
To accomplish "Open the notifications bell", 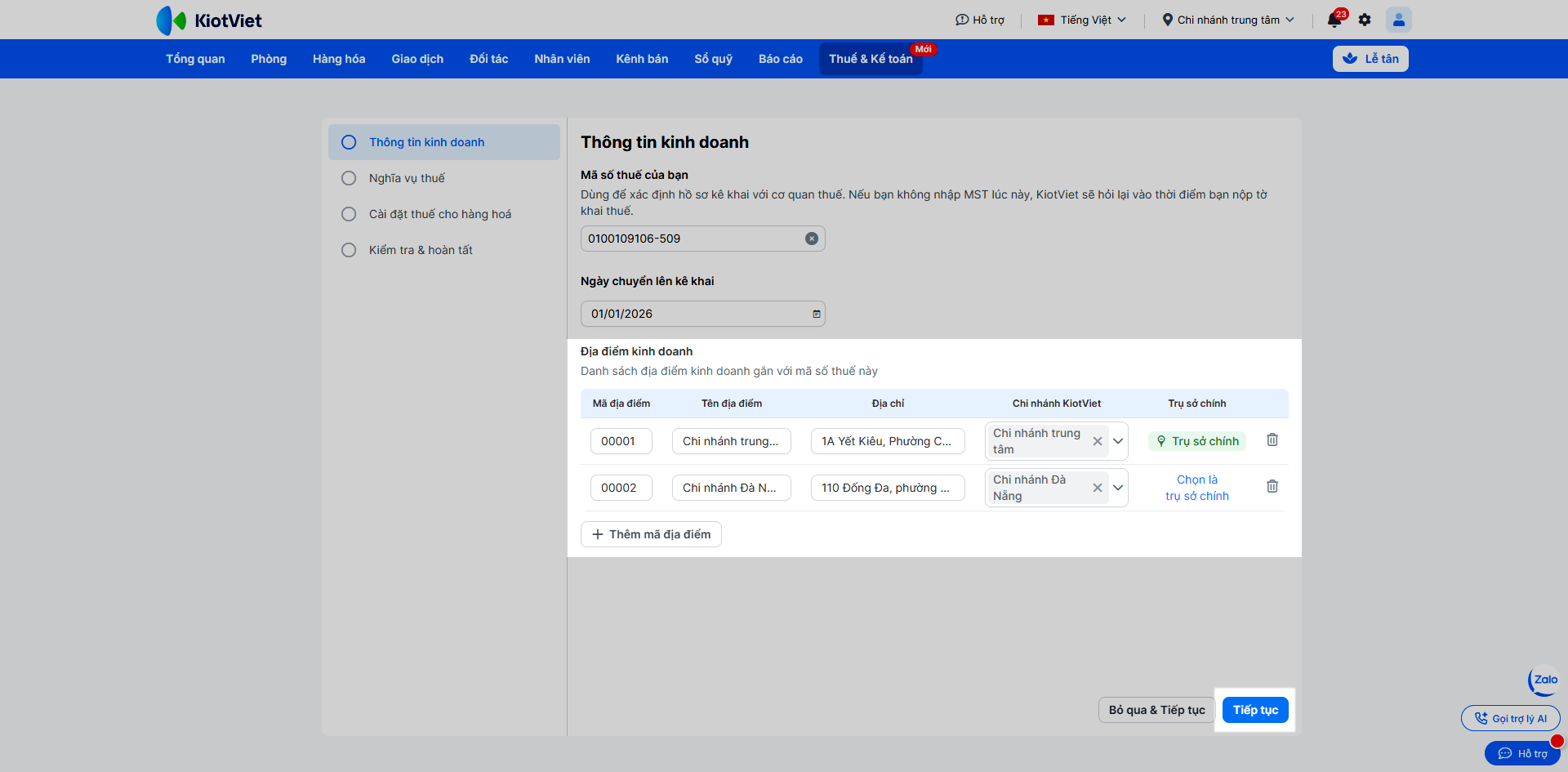I will (1334, 20).
